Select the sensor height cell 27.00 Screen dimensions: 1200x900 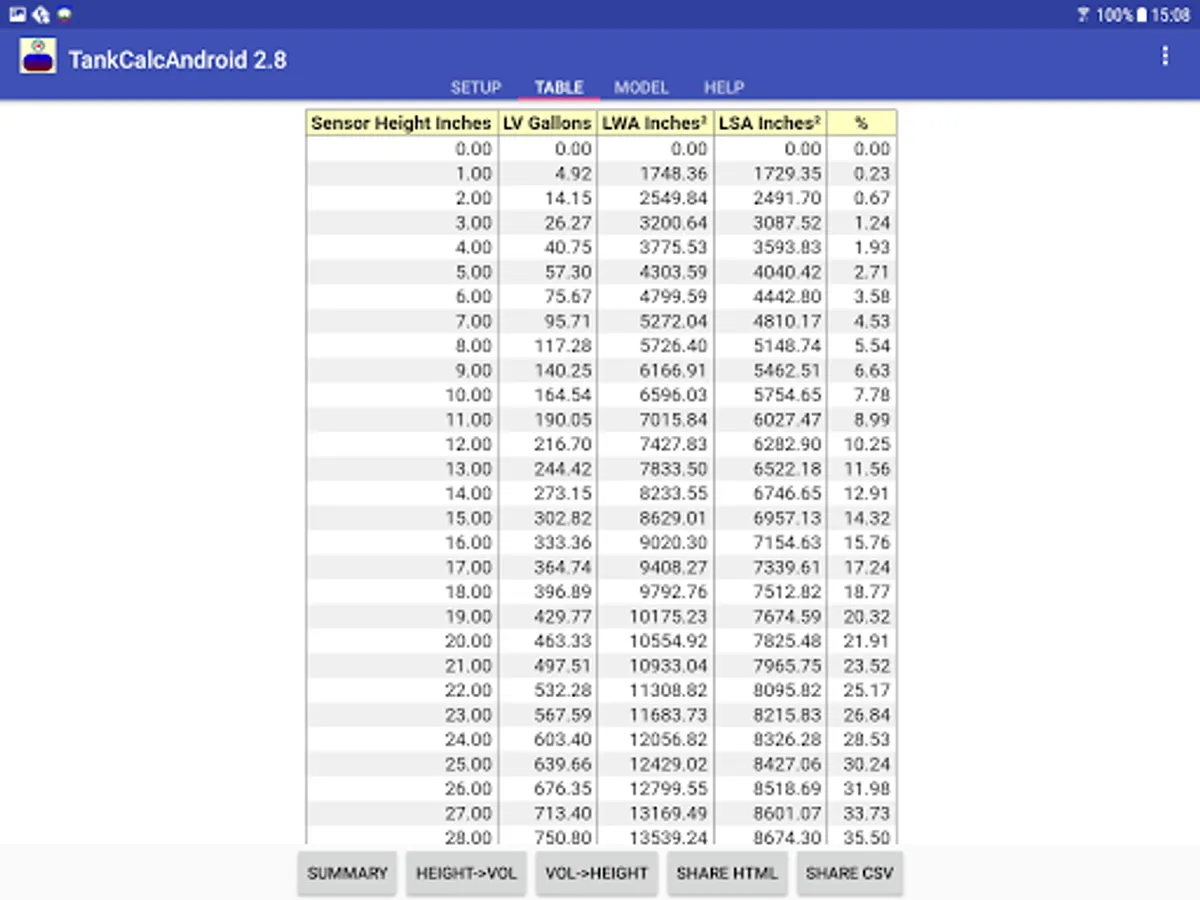[470, 814]
